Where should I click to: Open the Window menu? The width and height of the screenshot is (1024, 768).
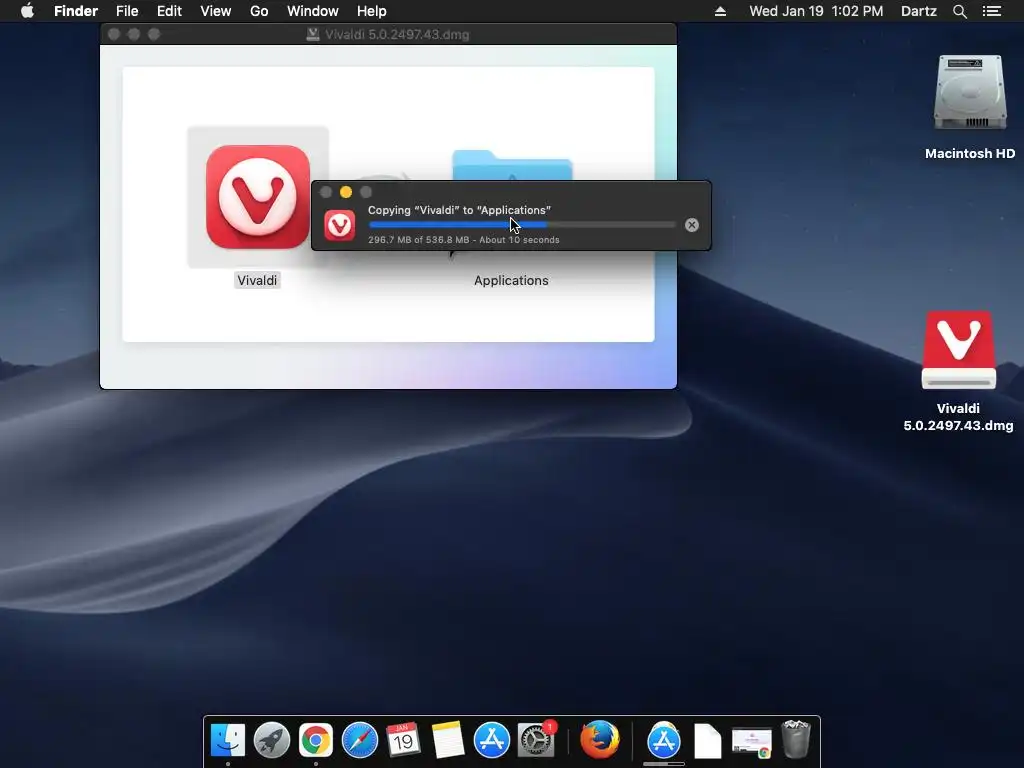[313, 11]
